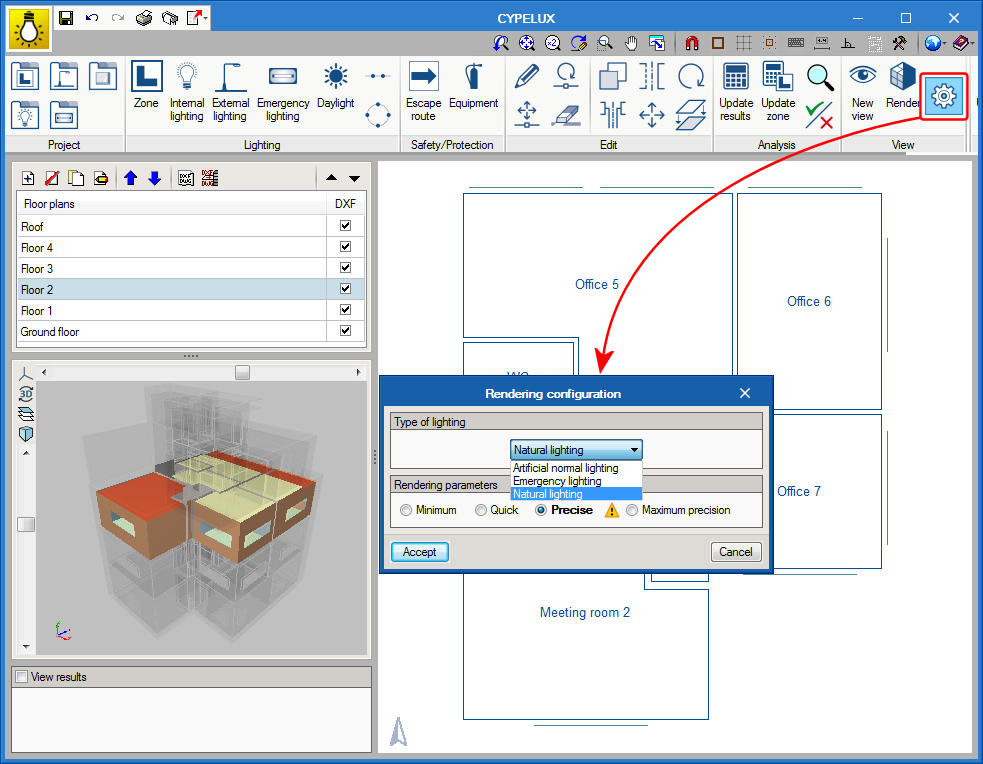Click the 3D view horizontal slider thumb
The image size is (983, 764).
click(242, 372)
